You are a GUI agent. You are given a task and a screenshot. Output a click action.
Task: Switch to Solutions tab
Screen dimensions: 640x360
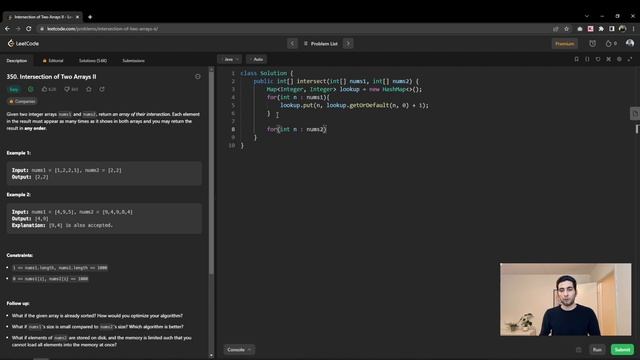pos(93,60)
